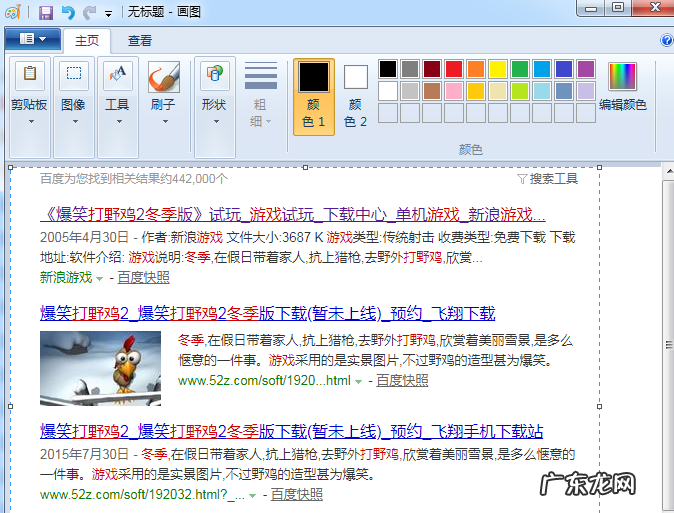Image resolution: width=674 pixels, height=513 pixels.
Task: Pick the green palette swatch
Action: (x=520, y=69)
